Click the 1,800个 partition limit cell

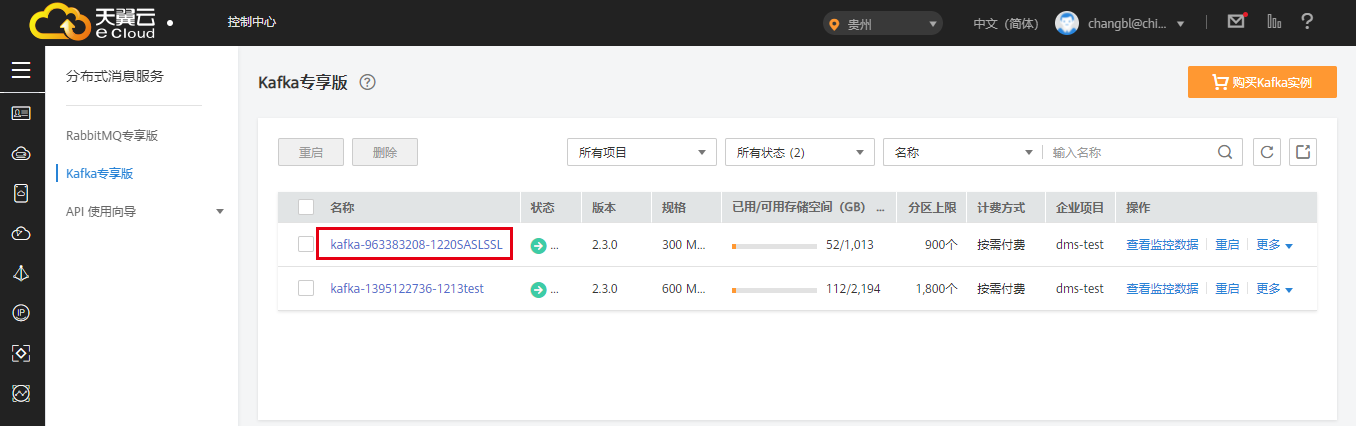[937, 289]
